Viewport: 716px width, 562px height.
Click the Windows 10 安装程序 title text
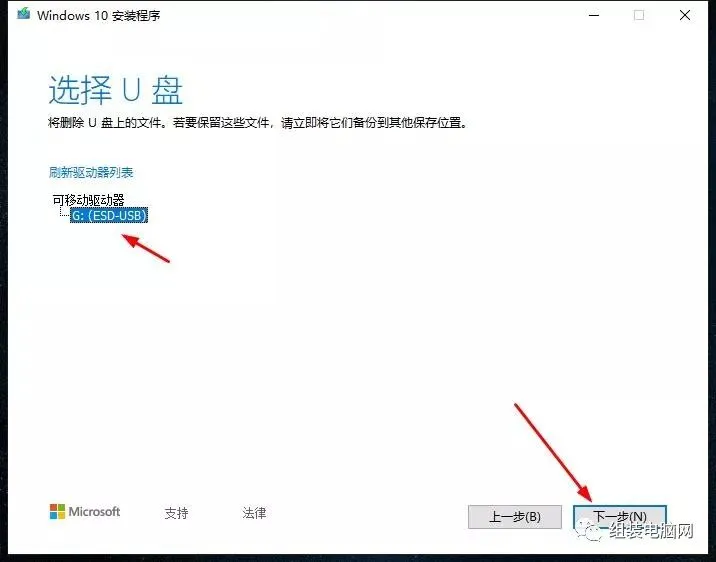coord(99,16)
